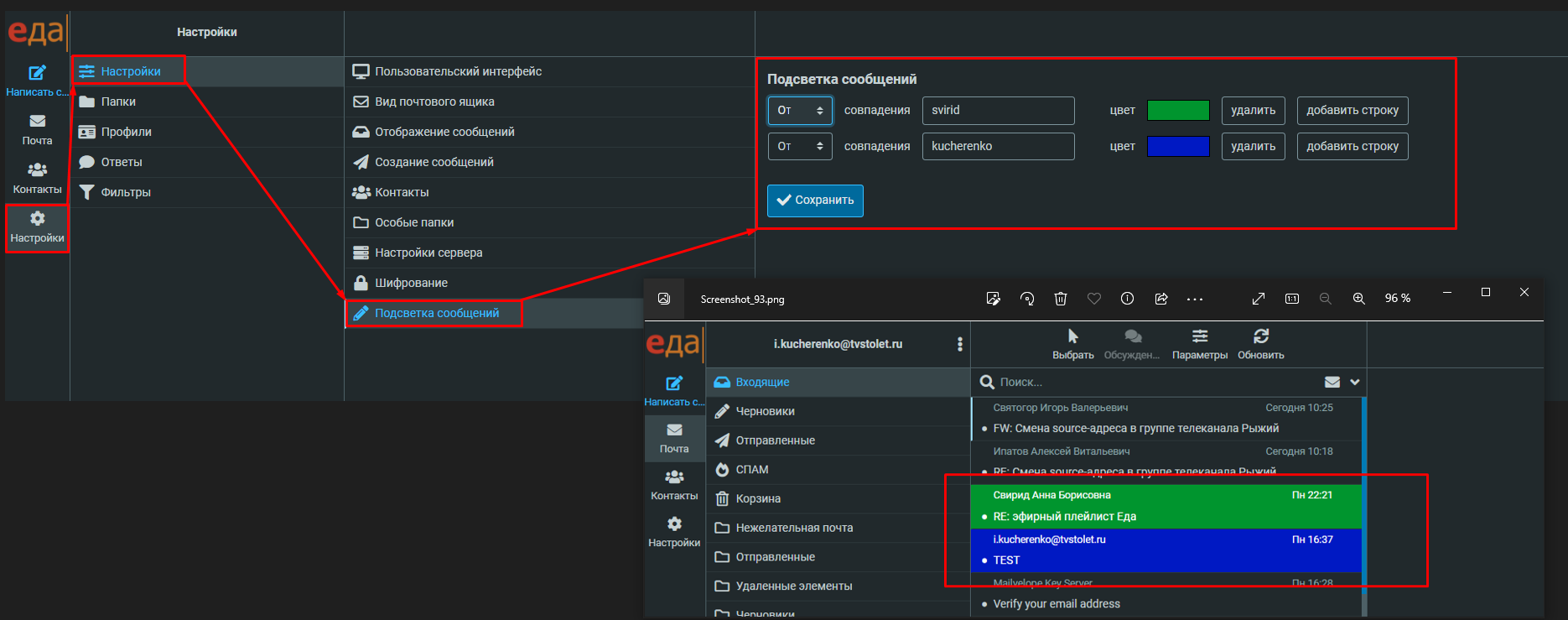Show file info icon in photo viewer
Screen dimensions: 1568x620
point(1128,299)
